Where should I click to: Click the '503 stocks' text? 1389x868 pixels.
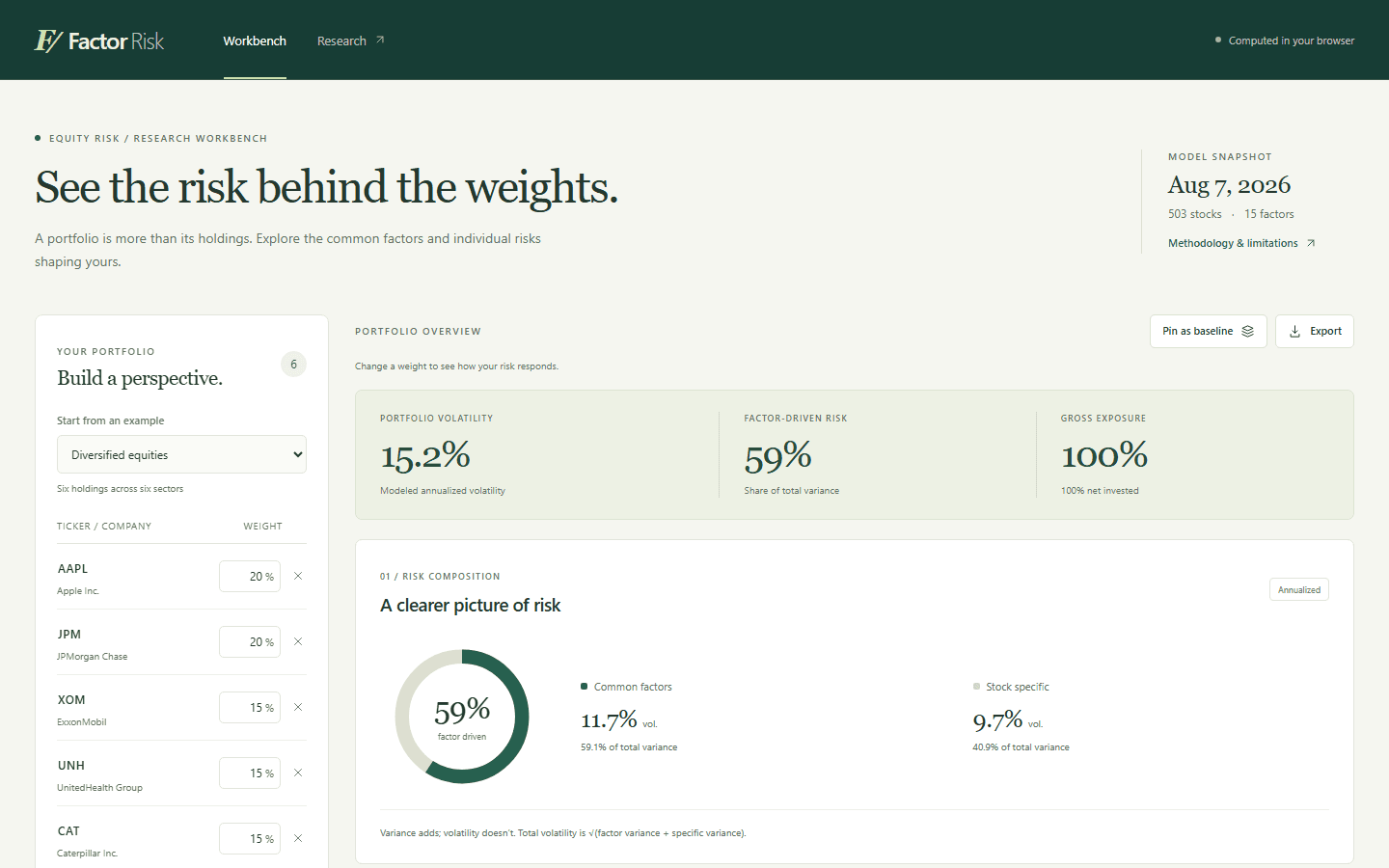pos(1194,214)
